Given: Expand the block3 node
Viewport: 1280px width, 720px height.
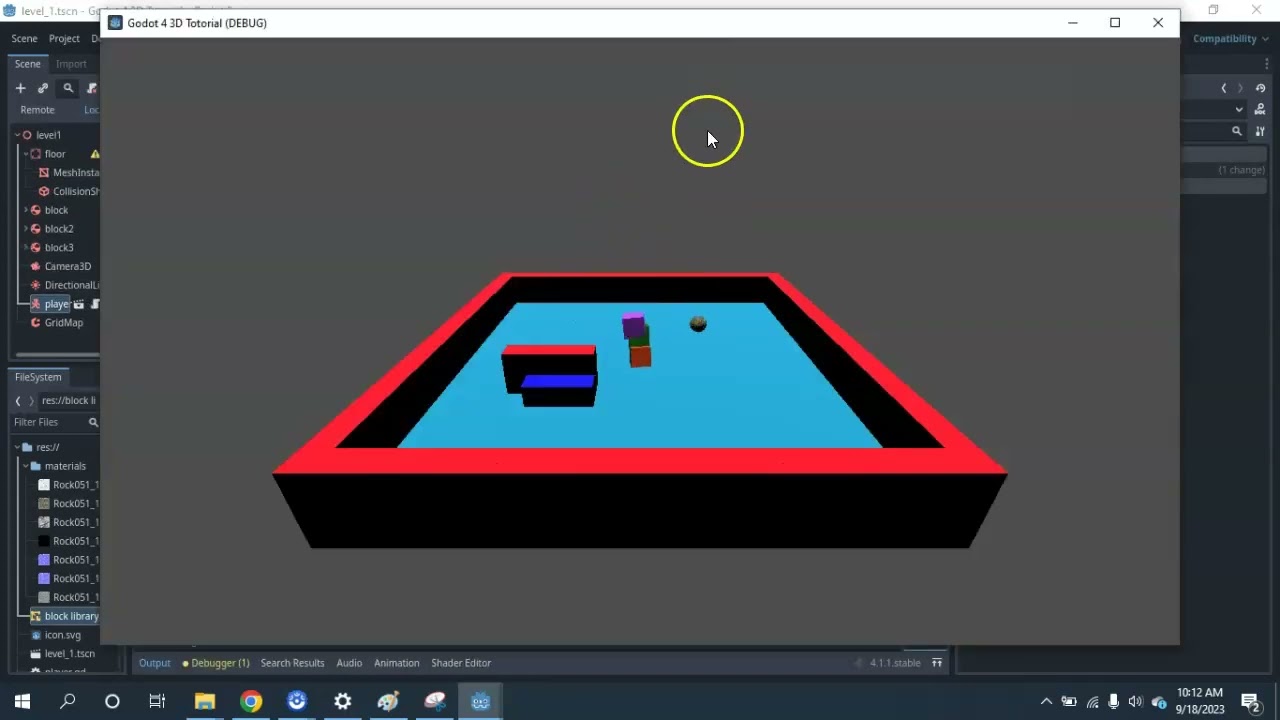Looking at the screenshot, I should [26, 248].
